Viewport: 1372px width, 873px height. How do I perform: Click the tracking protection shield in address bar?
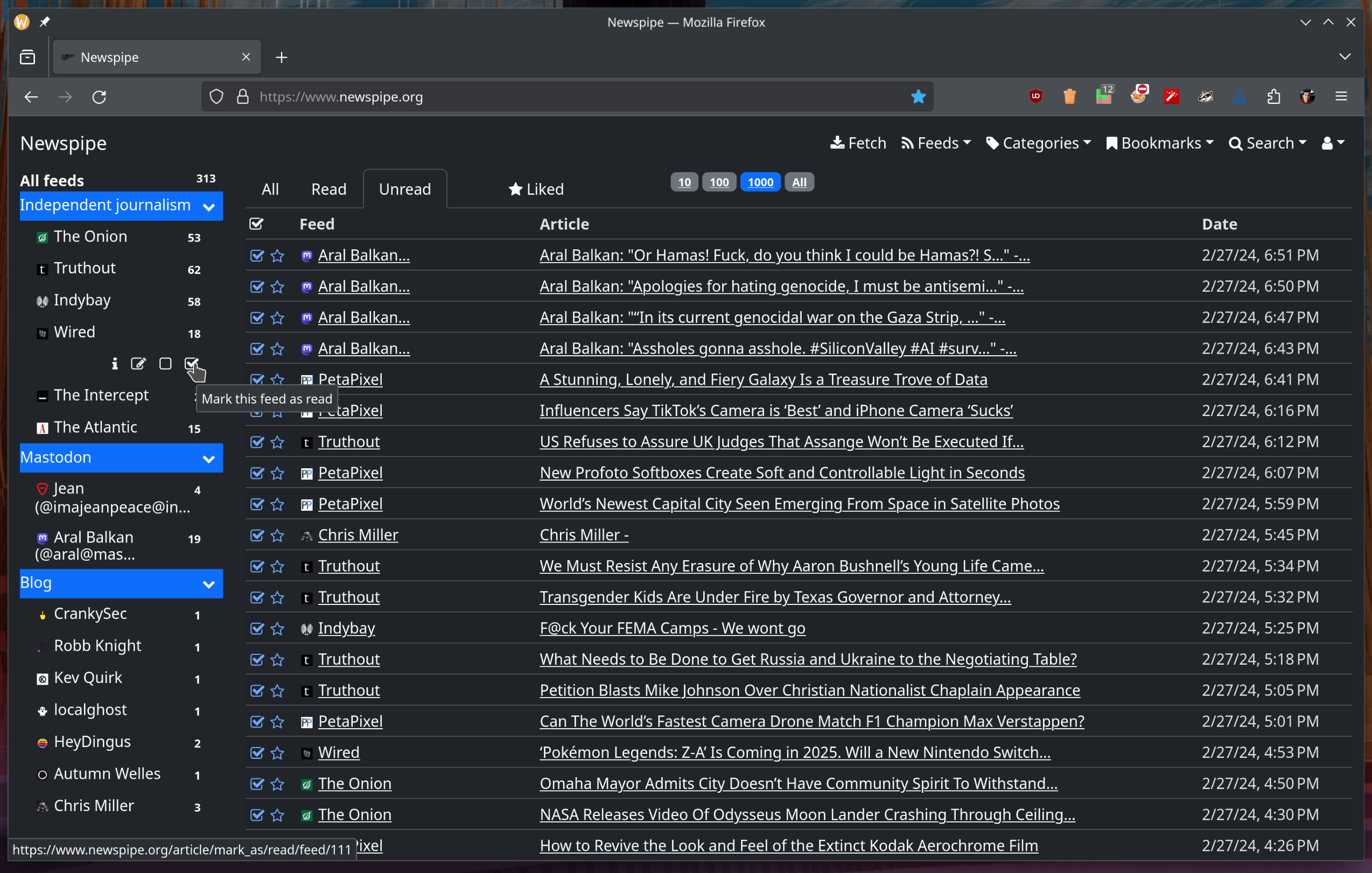[x=216, y=96]
